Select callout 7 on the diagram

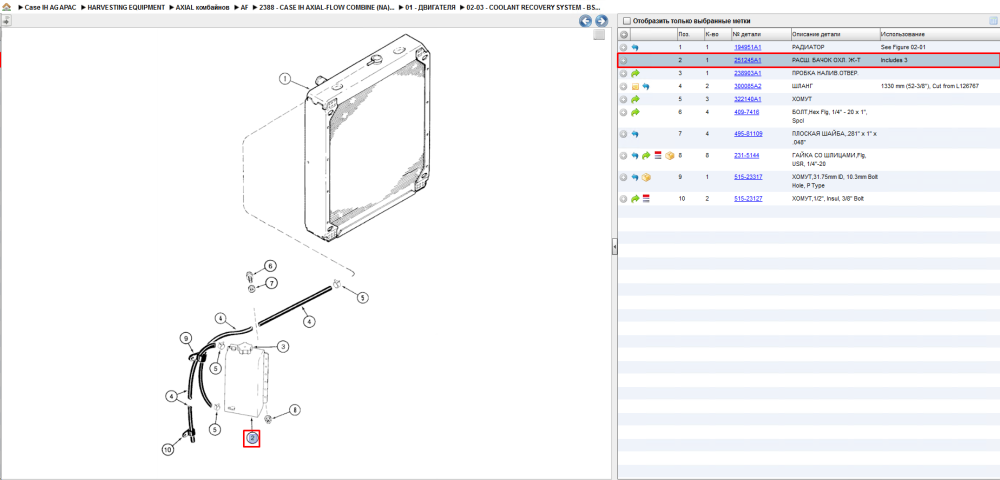[x=271, y=283]
